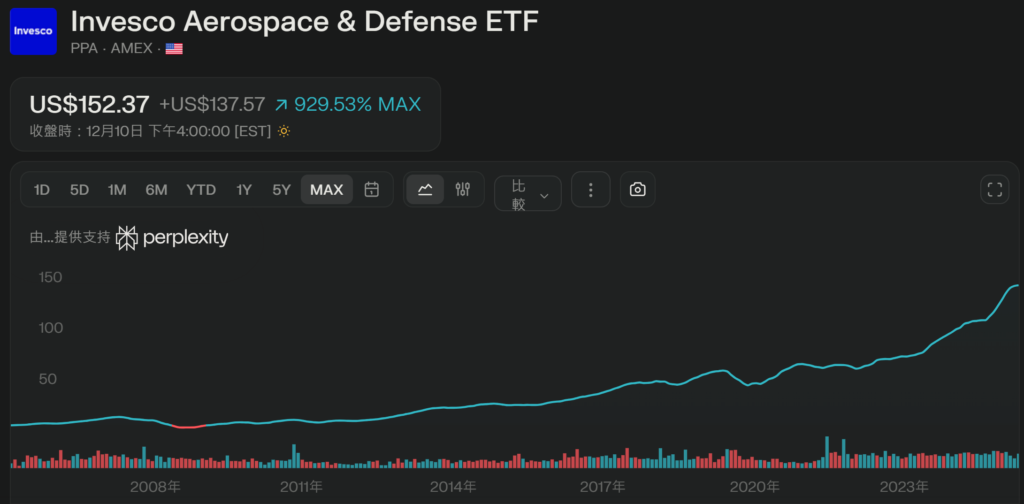This screenshot has height=504, width=1024.
Task: Click the camera screenshot icon
Action: click(x=637, y=190)
